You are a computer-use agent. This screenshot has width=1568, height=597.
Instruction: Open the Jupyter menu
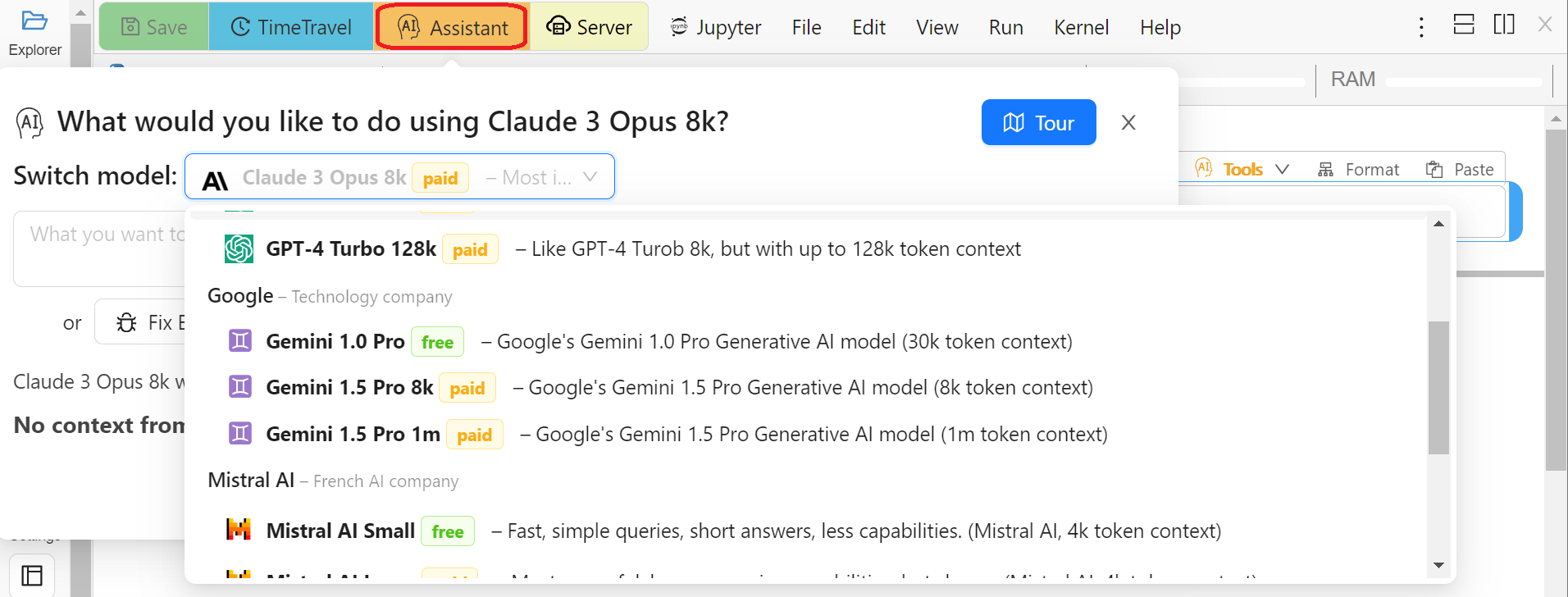[x=716, y=27]
